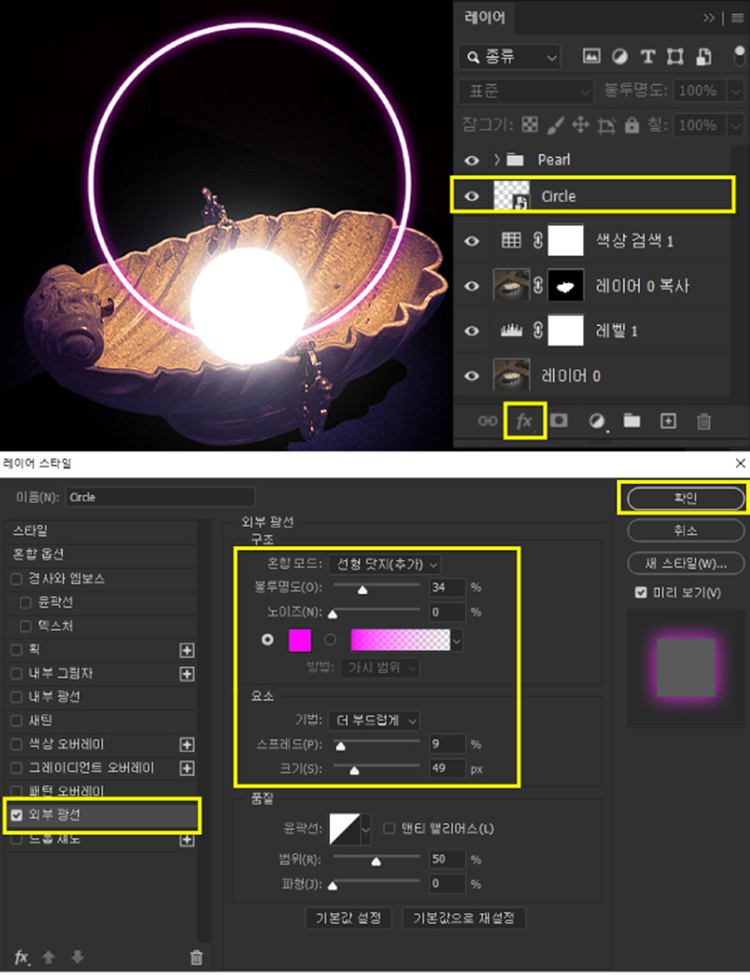Add another 그레이디언트 오버레이 plus icon

[x=187, y=768]
